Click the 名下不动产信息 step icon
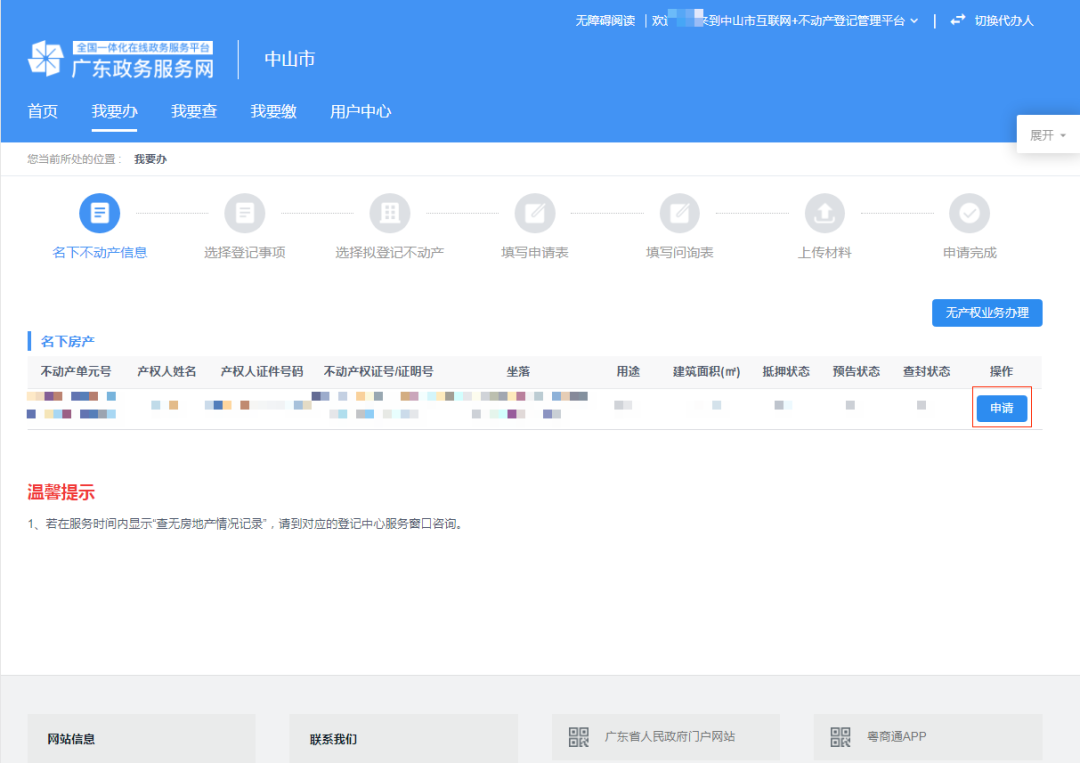Viewport: 1080px width, 763px height. [99, 213]
